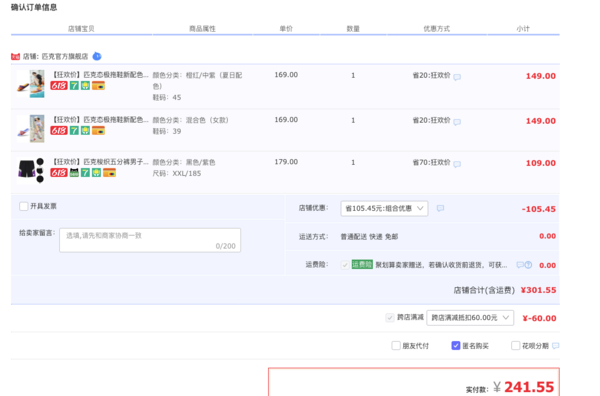Click the store total ¥301.55
Screen dimensions: 600x396
538,290
